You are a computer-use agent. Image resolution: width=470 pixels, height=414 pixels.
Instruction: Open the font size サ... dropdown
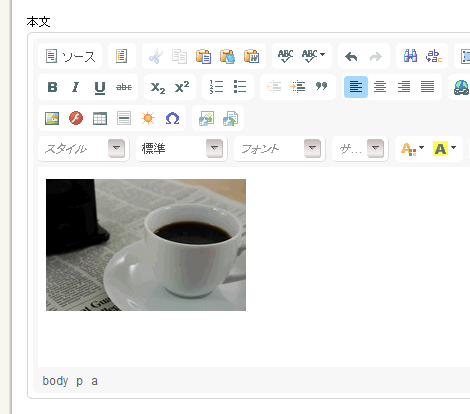[360, 148]
